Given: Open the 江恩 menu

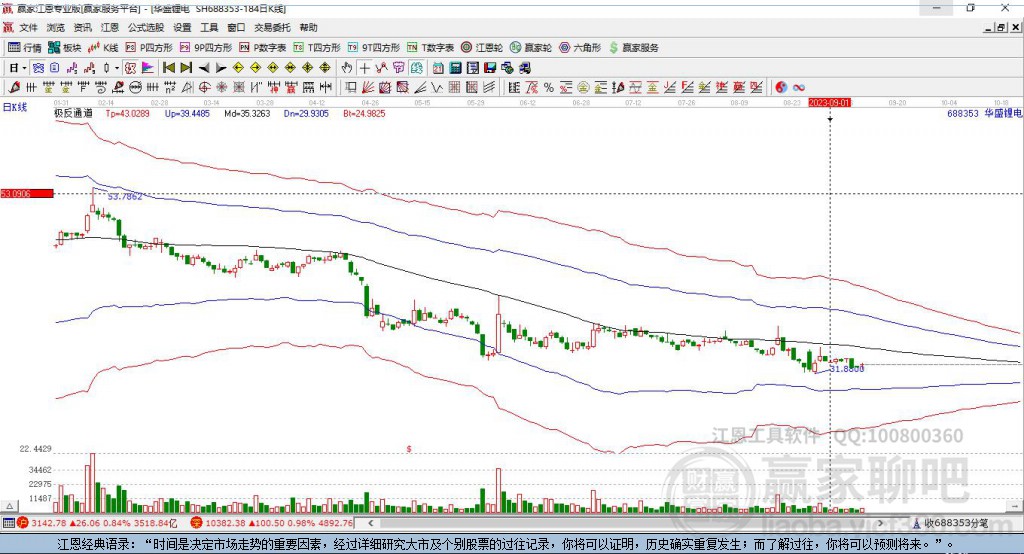Looking at the screenshot, I should [x=110, y=27].
